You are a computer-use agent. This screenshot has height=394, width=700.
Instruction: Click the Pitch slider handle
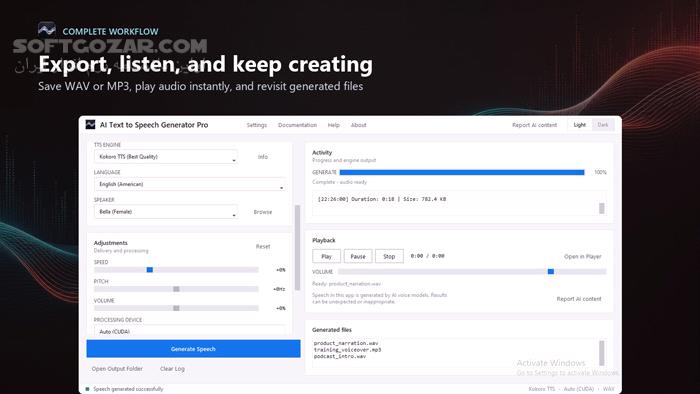click(x=176, y=289)
